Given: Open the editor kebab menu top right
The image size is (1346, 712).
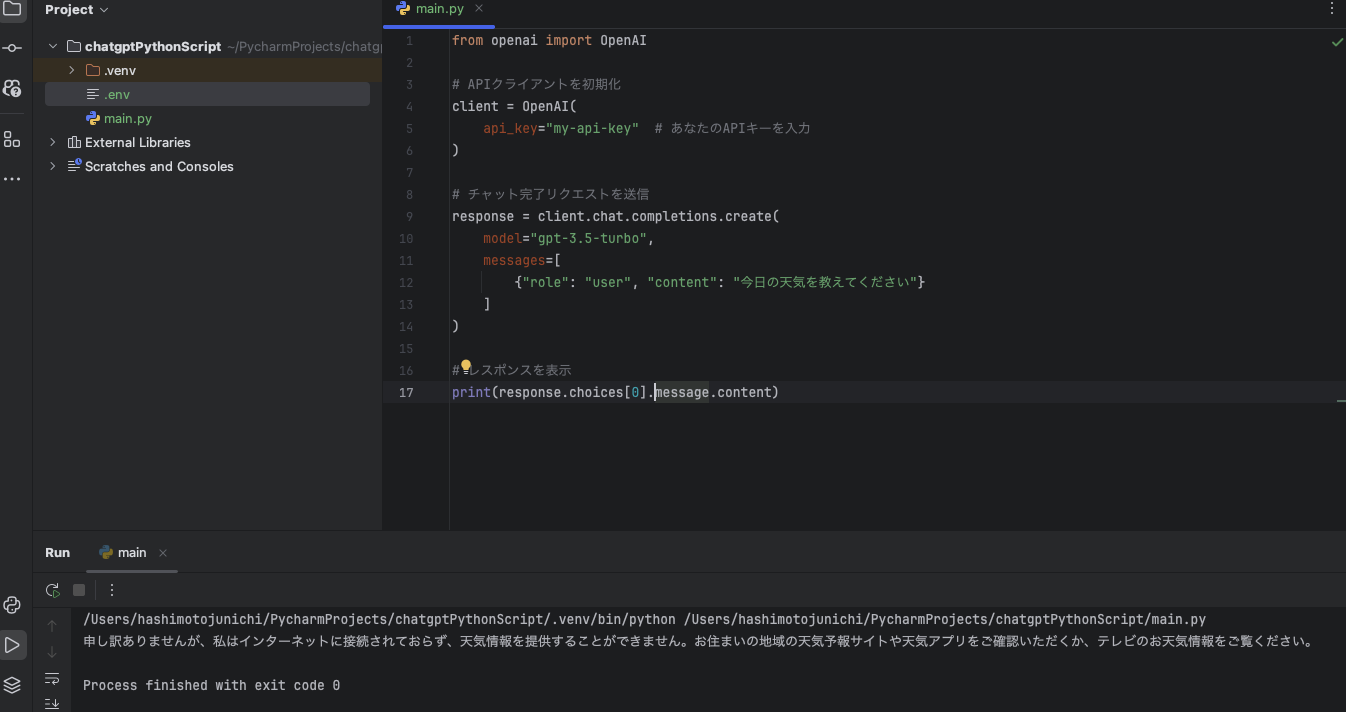Looking at the screenshot, I should pos(1331,8).
